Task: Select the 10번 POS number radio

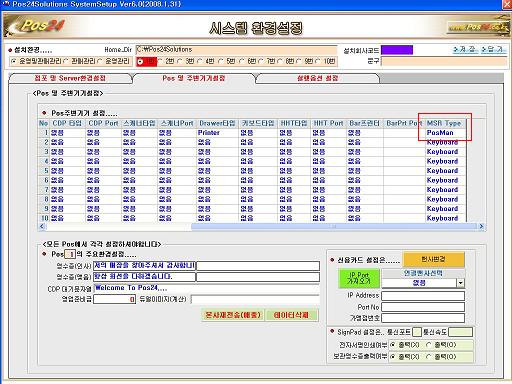Action: pos(318,61)
